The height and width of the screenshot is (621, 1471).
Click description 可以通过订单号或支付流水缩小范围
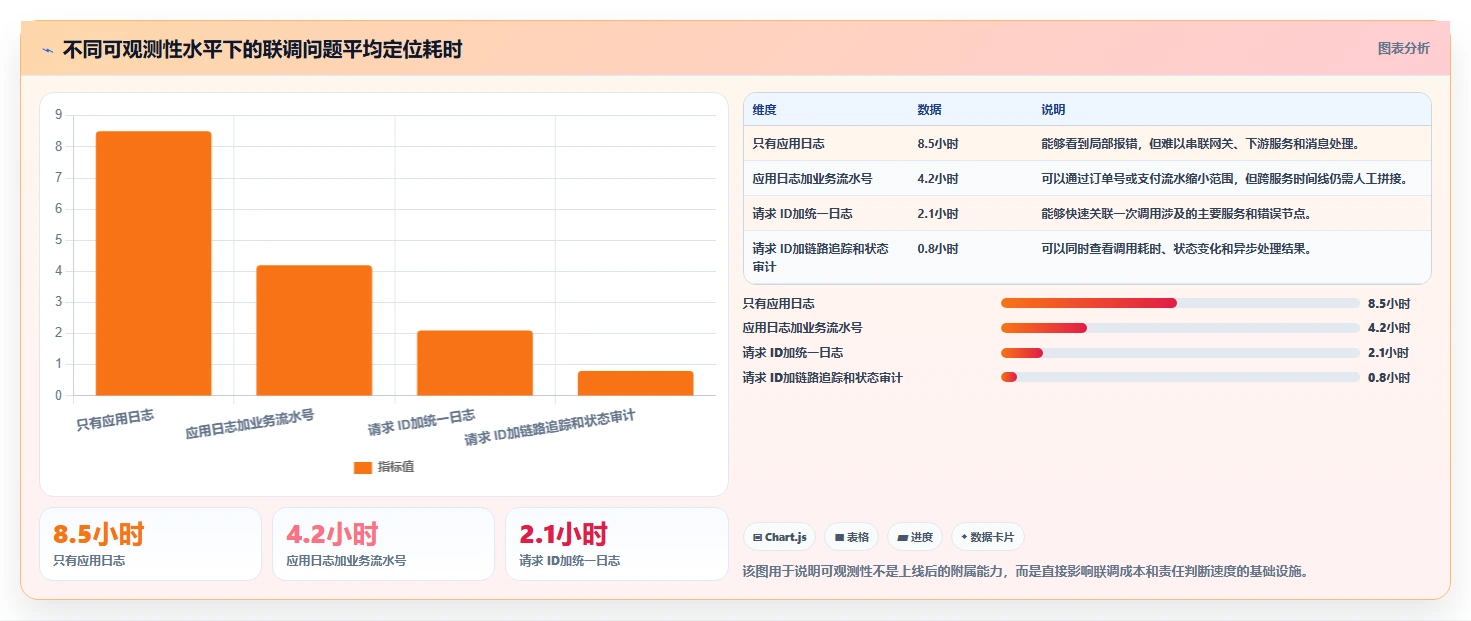coord(1225,179)
